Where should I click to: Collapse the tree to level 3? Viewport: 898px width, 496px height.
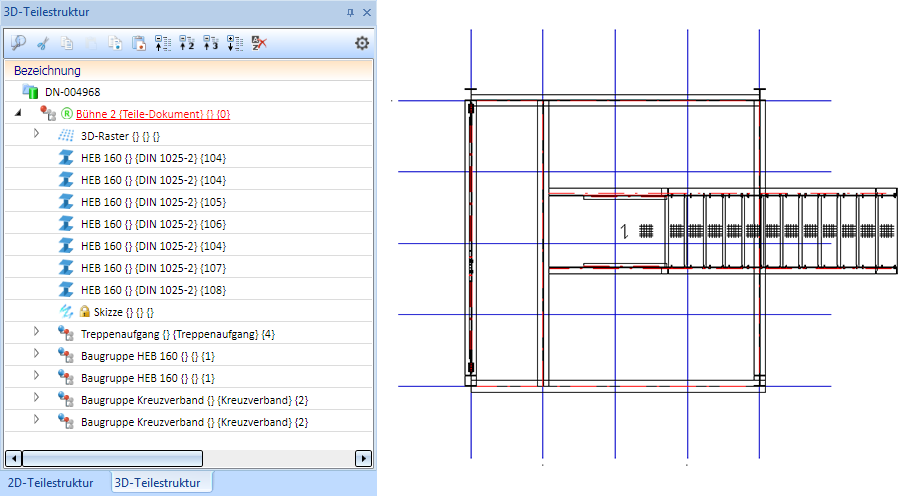click(x=210, y=43)
